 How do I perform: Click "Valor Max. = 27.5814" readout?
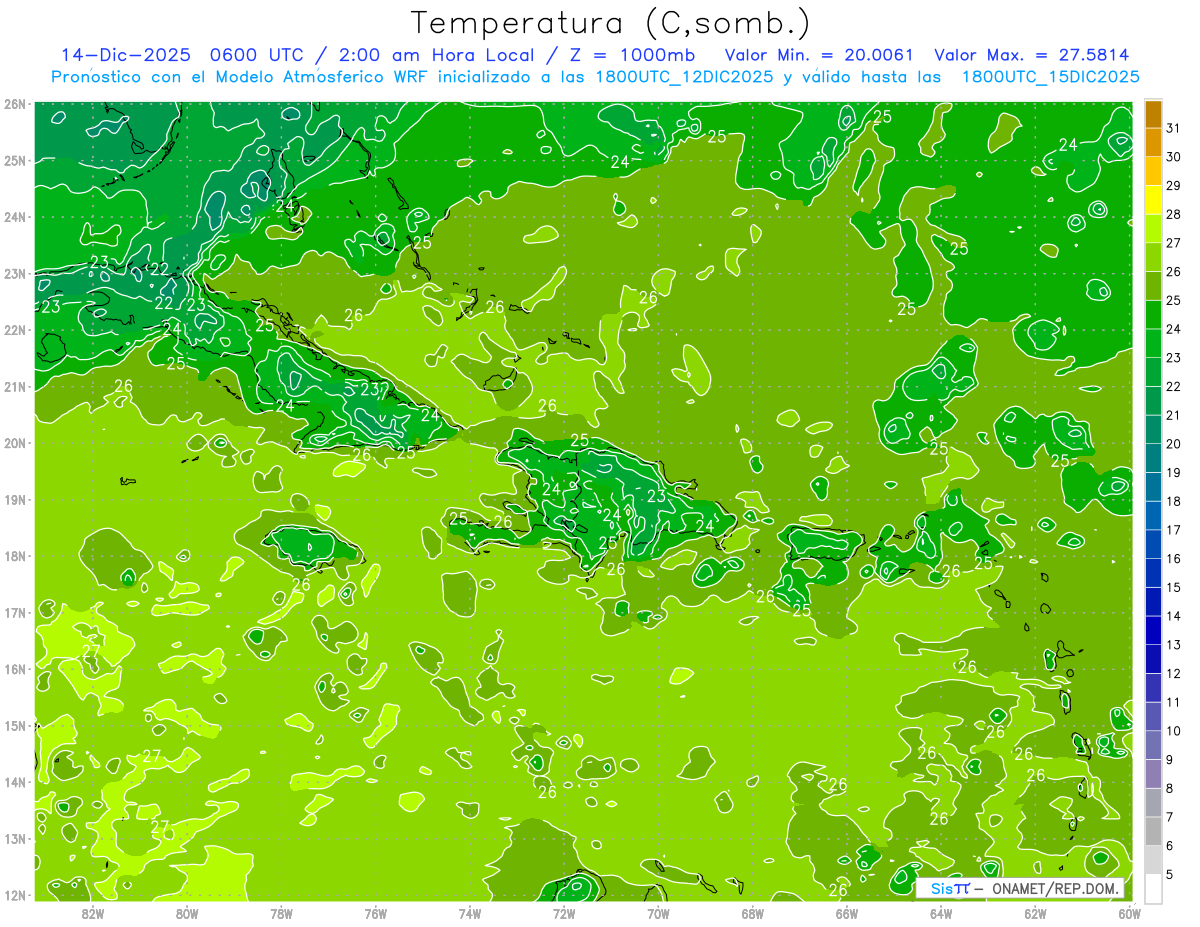[x=1031, y=55]
